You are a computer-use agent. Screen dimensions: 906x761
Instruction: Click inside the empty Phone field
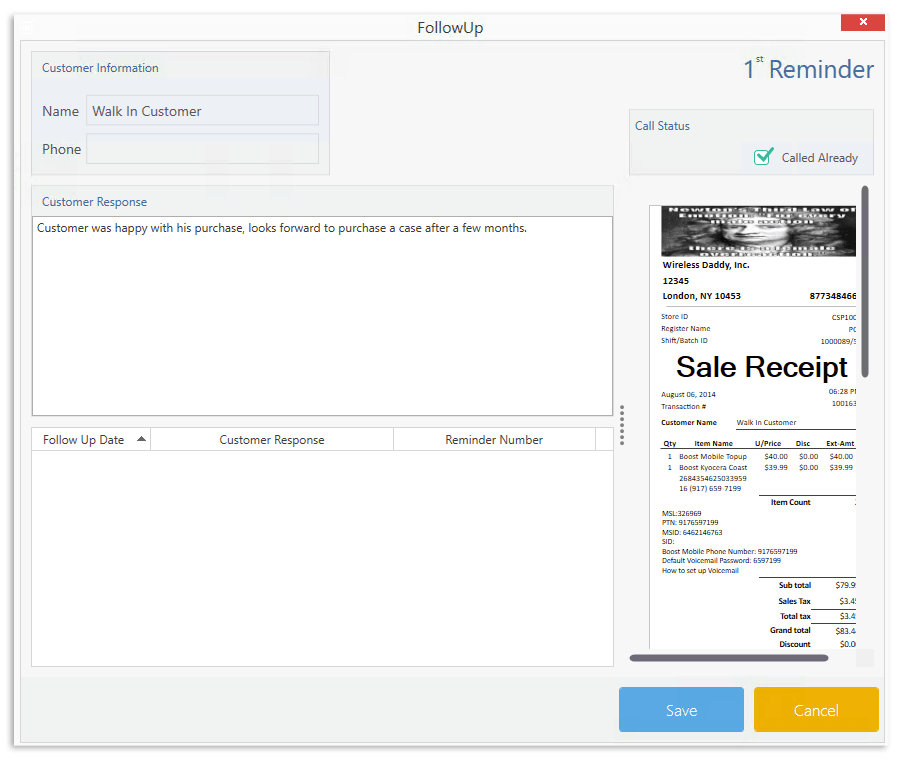point(202,148)
